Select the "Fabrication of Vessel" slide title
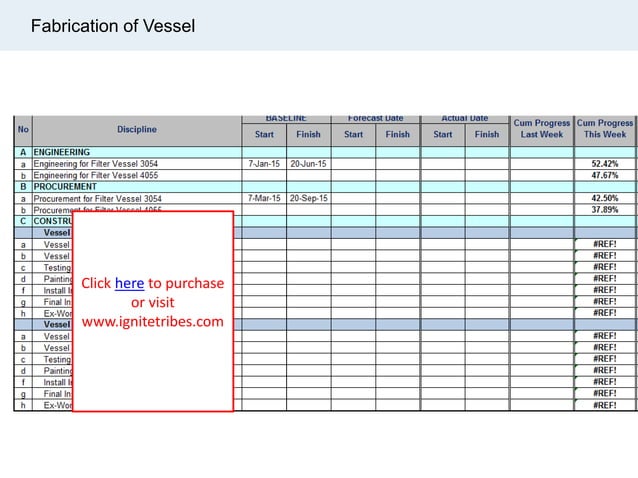 (x=113, y=25)
